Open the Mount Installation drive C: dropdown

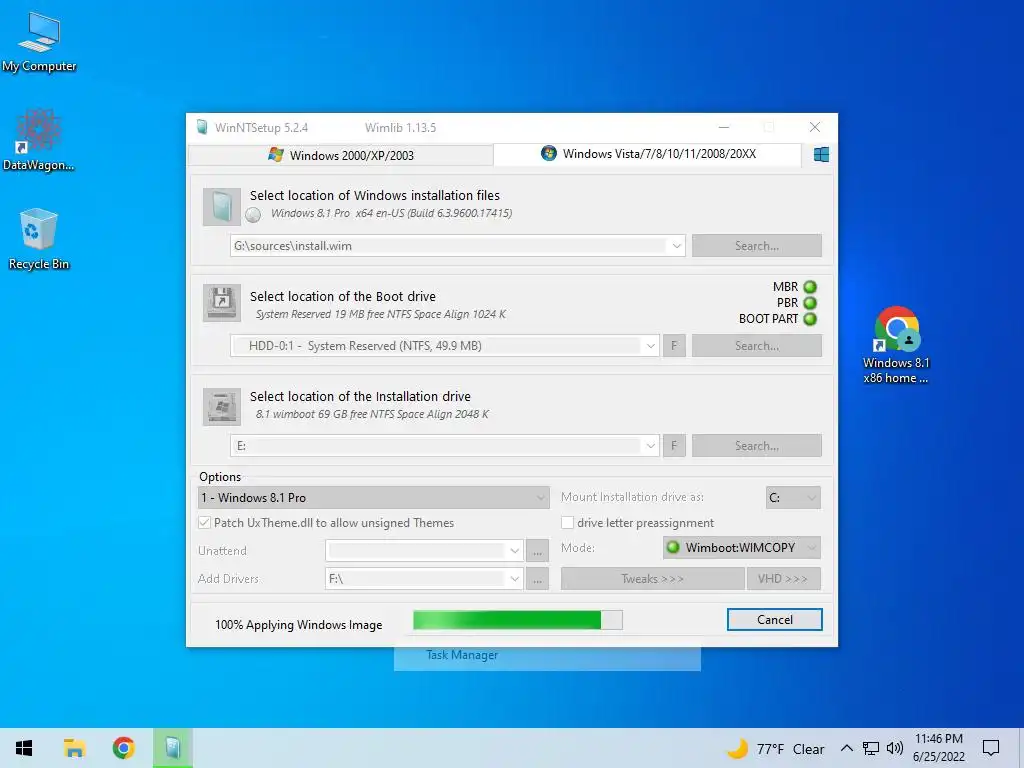793,498
